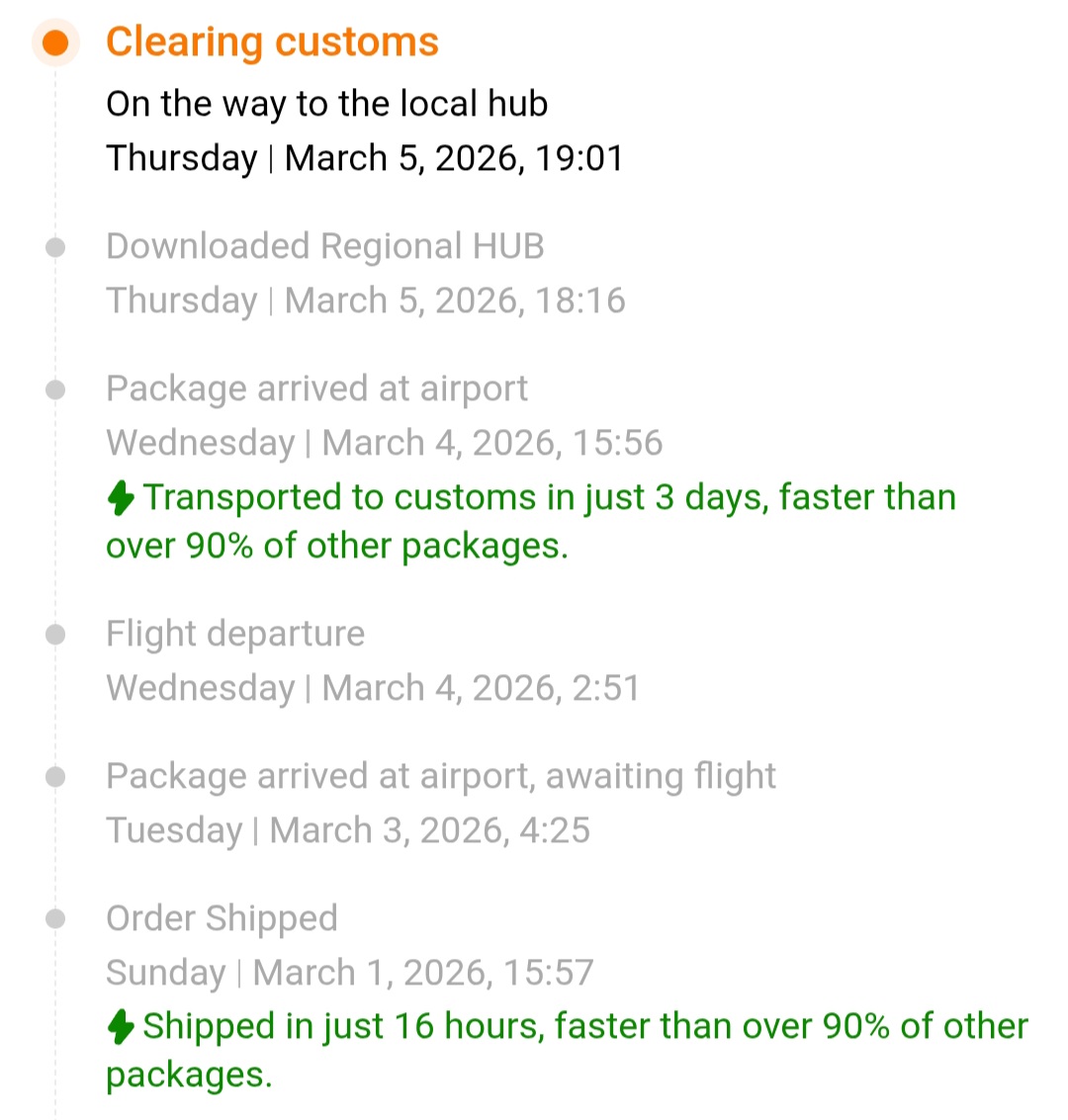Click the On the way to the local hub text
The width and height of the screenshot is (1068, 1120).
coord(326,104)
